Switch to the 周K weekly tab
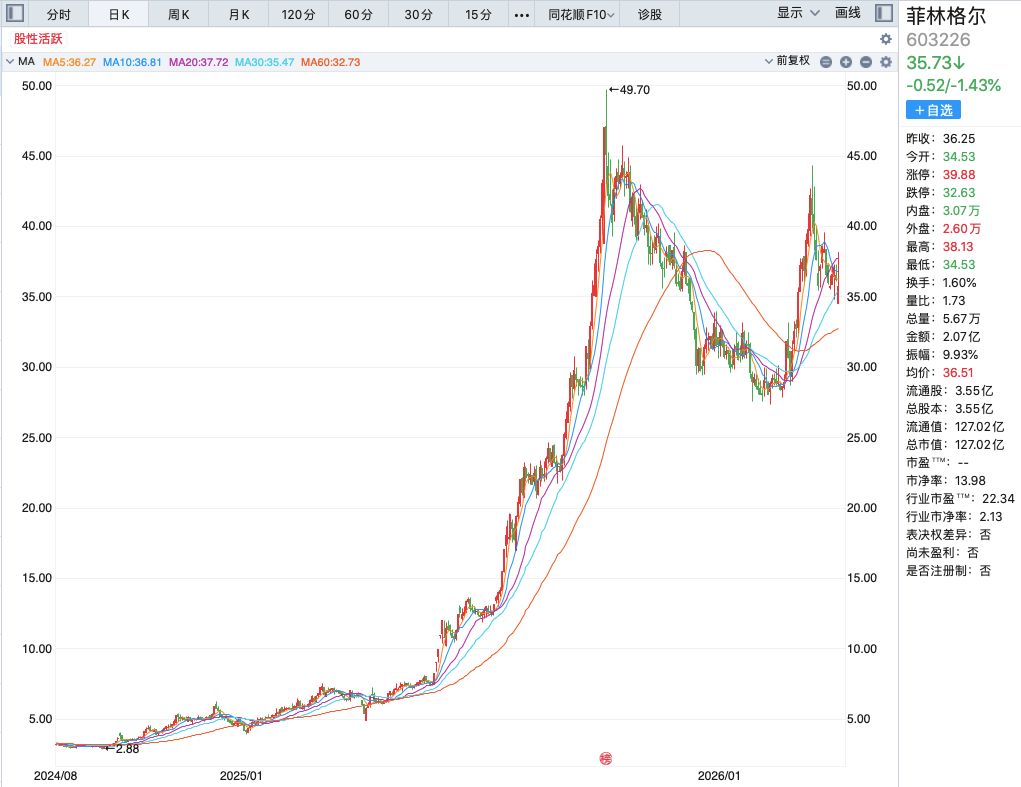The image size is (1021, 787). (x=180, y=14)
